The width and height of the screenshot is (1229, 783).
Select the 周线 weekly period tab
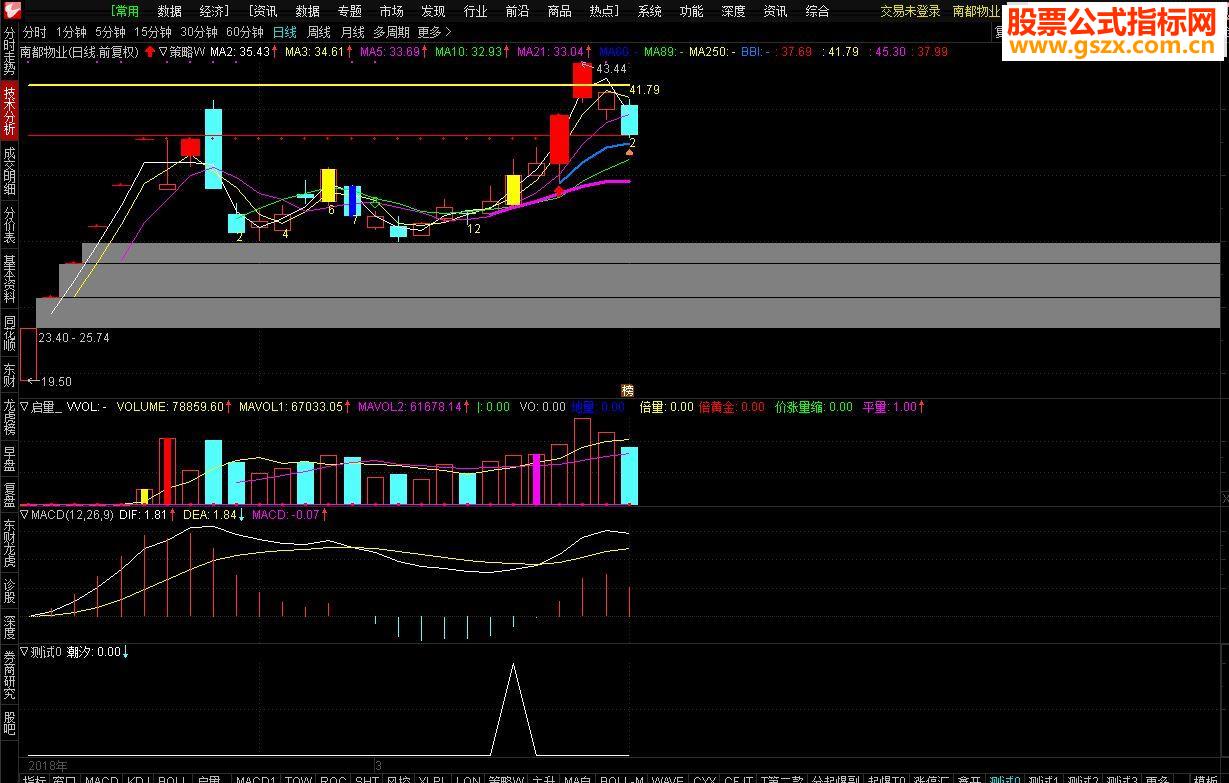pos(318,32)
